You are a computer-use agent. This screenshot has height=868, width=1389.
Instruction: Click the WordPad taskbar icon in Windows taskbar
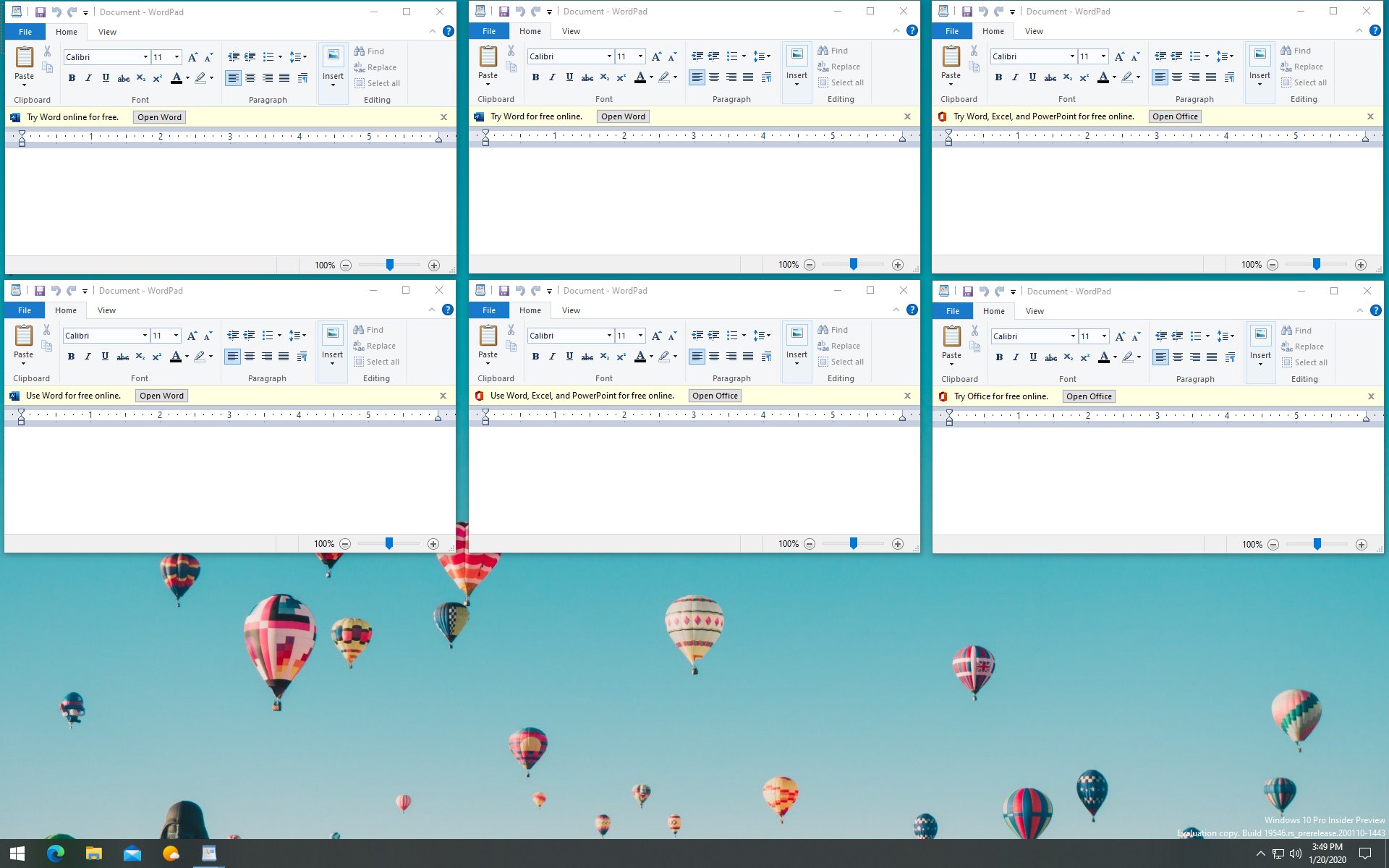[x=208, y=853]
